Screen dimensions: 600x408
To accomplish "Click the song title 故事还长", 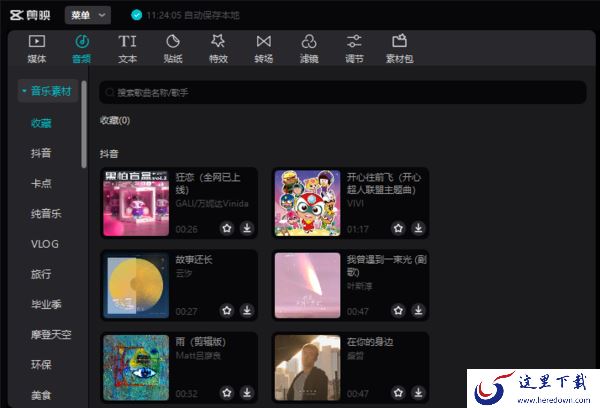I will point(194,259).
